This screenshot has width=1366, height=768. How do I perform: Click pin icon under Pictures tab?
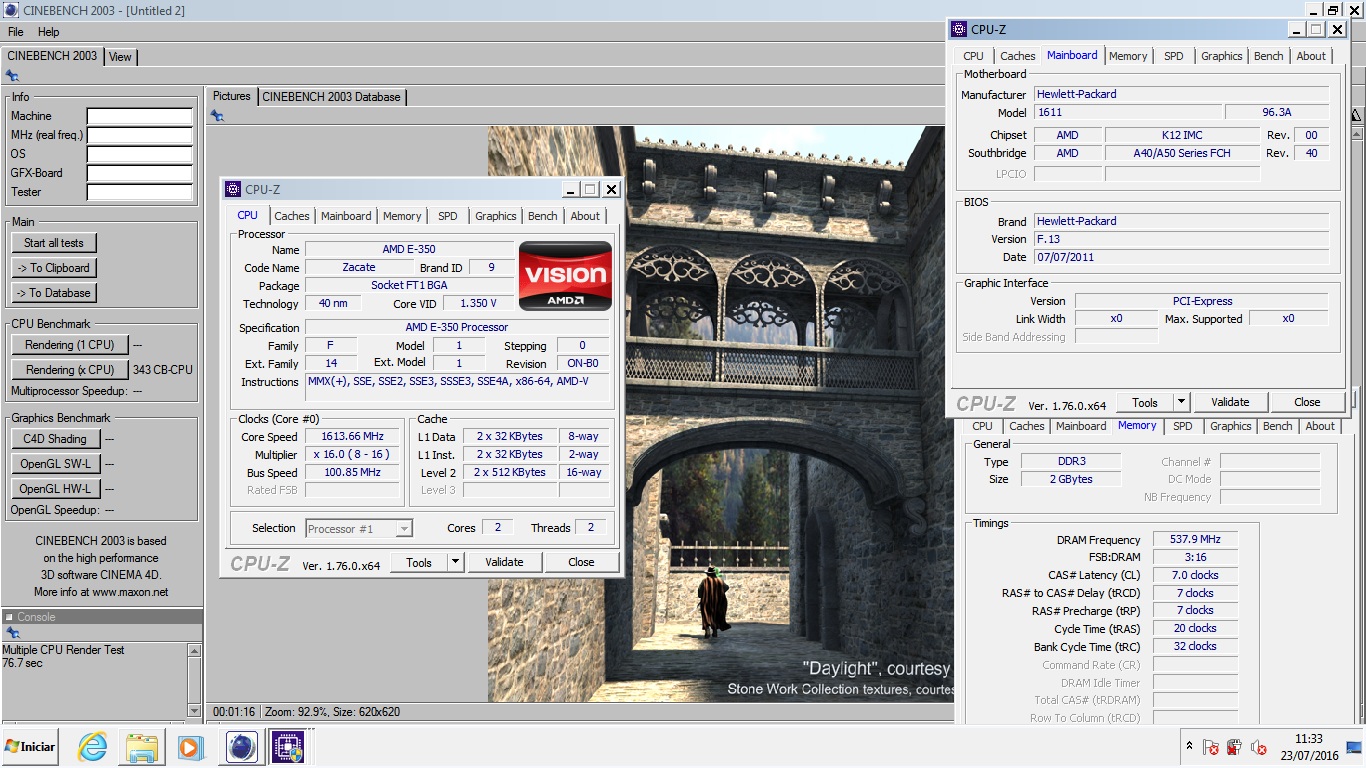tap(217, 116)
